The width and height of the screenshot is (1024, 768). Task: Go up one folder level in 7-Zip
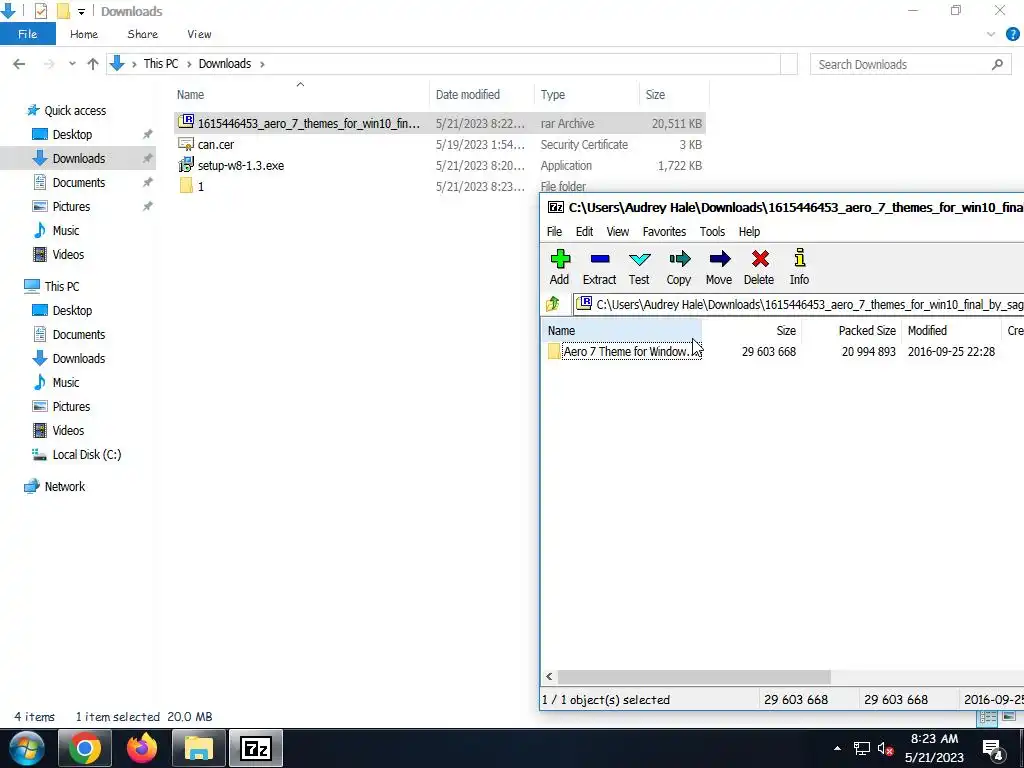tap(553, 304)
